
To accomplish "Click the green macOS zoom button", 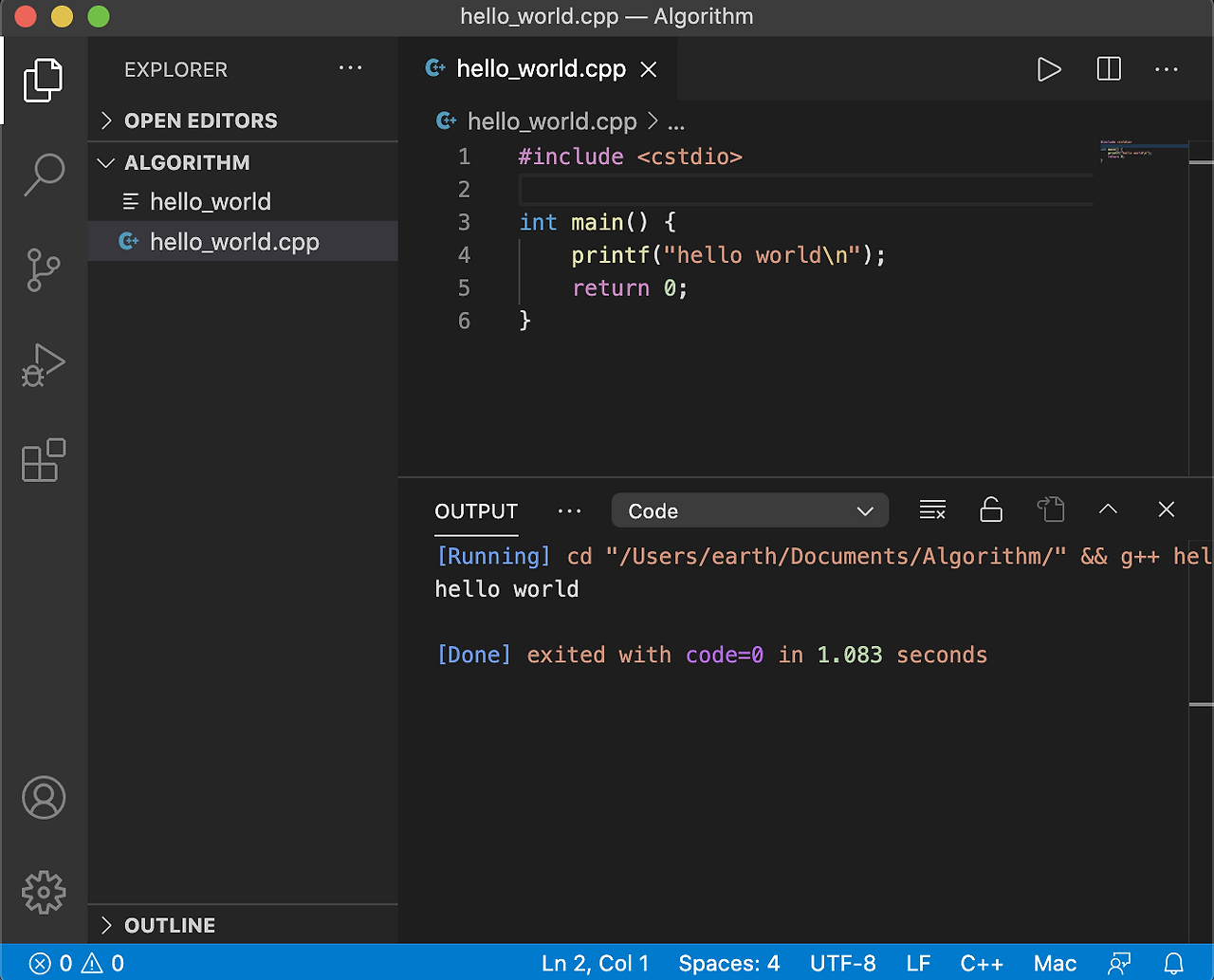I will (98, 16).
